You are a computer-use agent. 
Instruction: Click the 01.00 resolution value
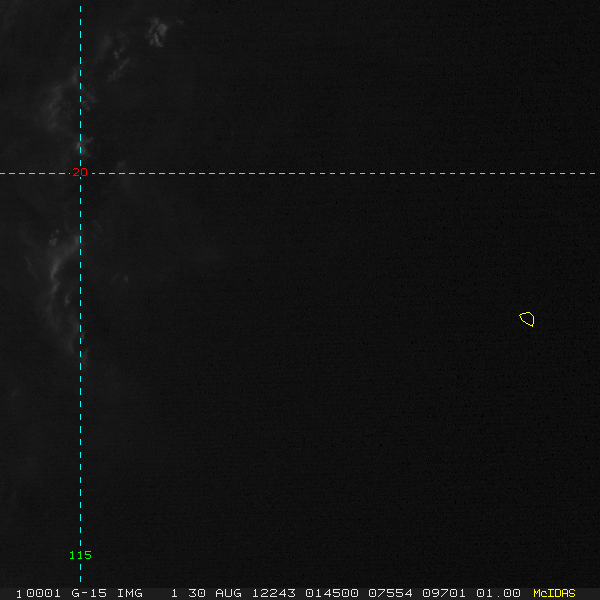(498, 593)
